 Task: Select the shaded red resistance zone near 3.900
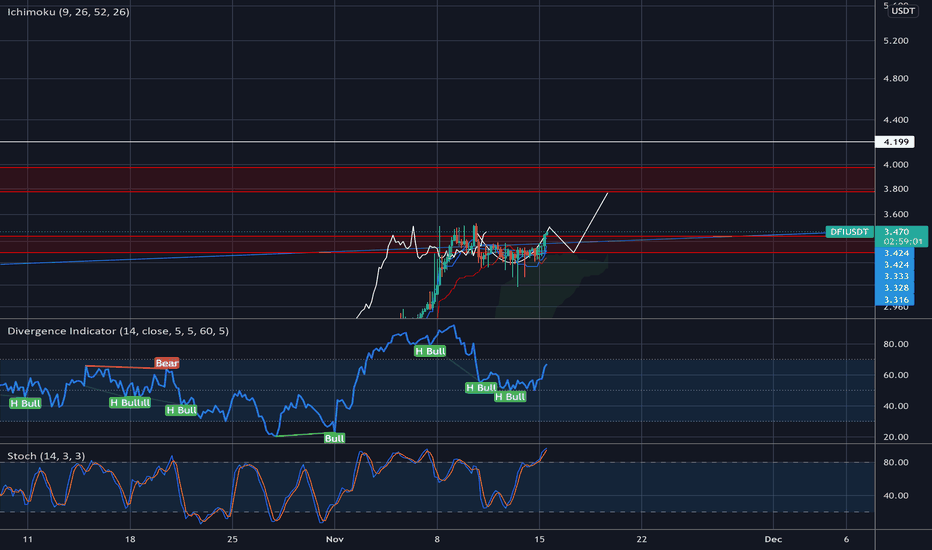(437, 180)
